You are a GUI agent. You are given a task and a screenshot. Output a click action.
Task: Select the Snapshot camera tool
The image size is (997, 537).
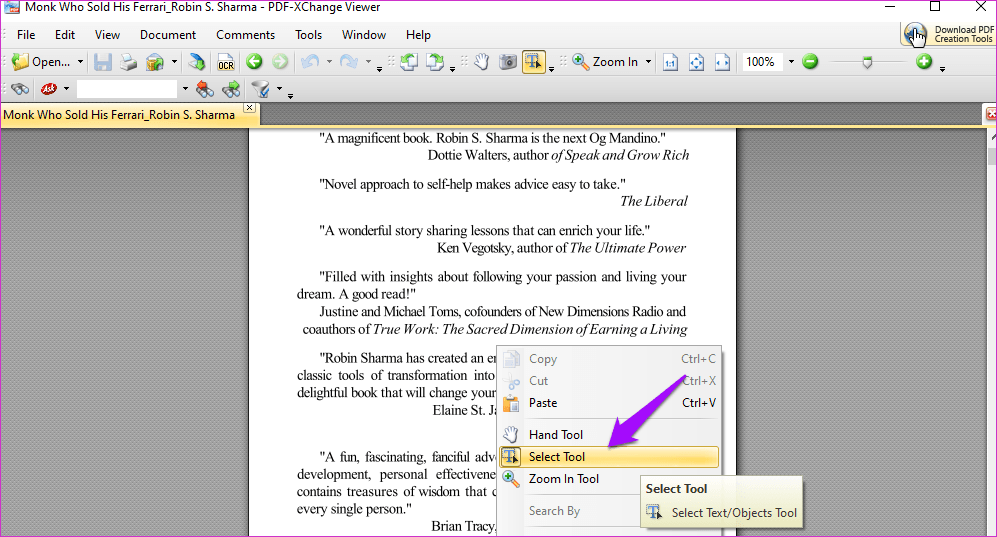tap(507, 62)
